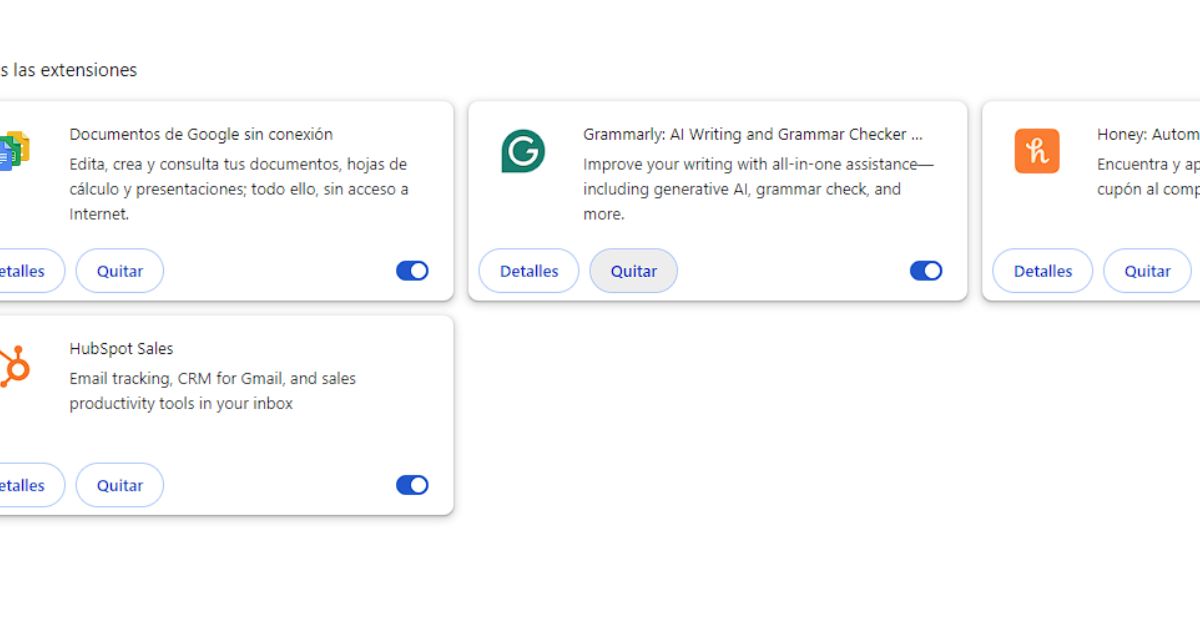Click Quitar for HubSpot Sales
This screenshot has width=1200, height=630.
pyautogui.click(x=120, y=485)
